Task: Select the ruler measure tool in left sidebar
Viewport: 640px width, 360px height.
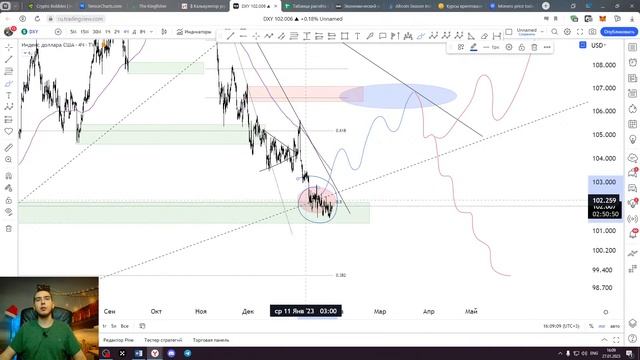Action: click(9, 147)
